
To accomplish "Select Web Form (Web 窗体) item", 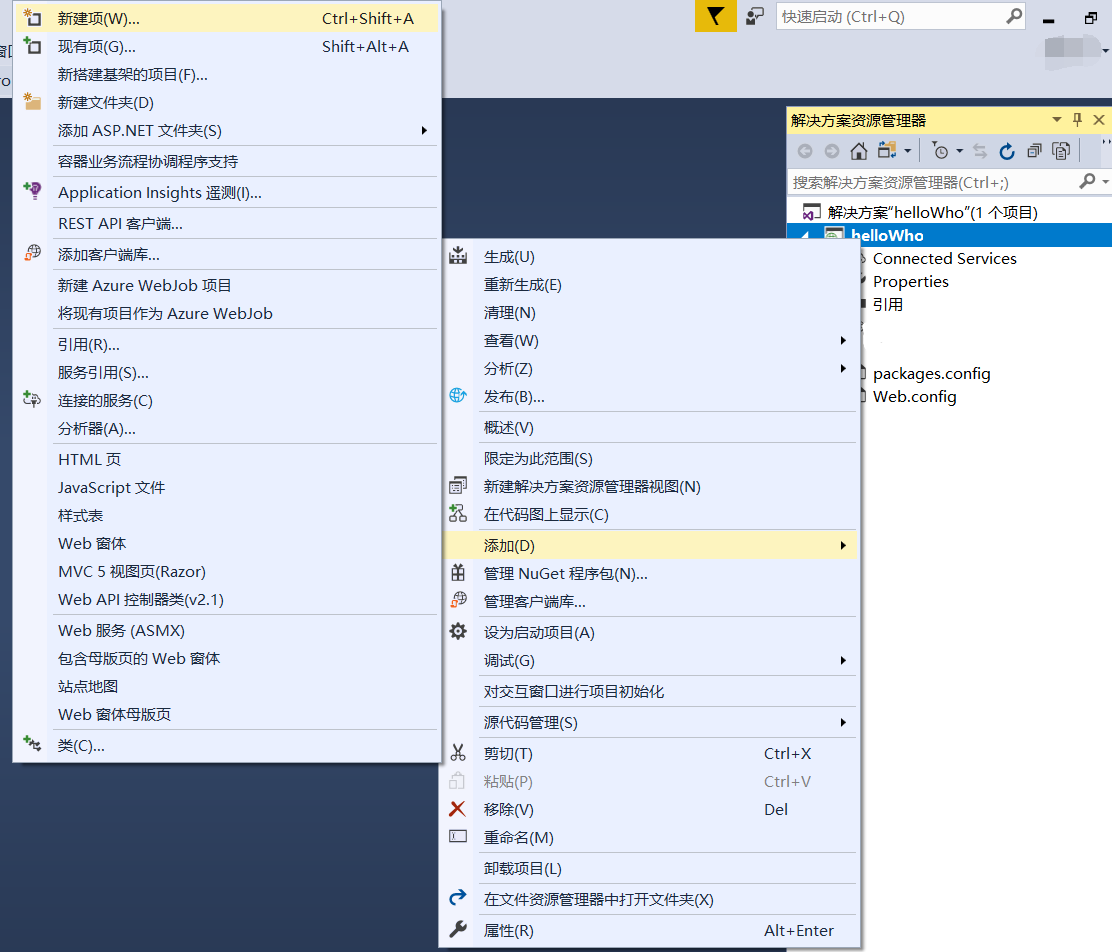I will (x=227, y=543).
